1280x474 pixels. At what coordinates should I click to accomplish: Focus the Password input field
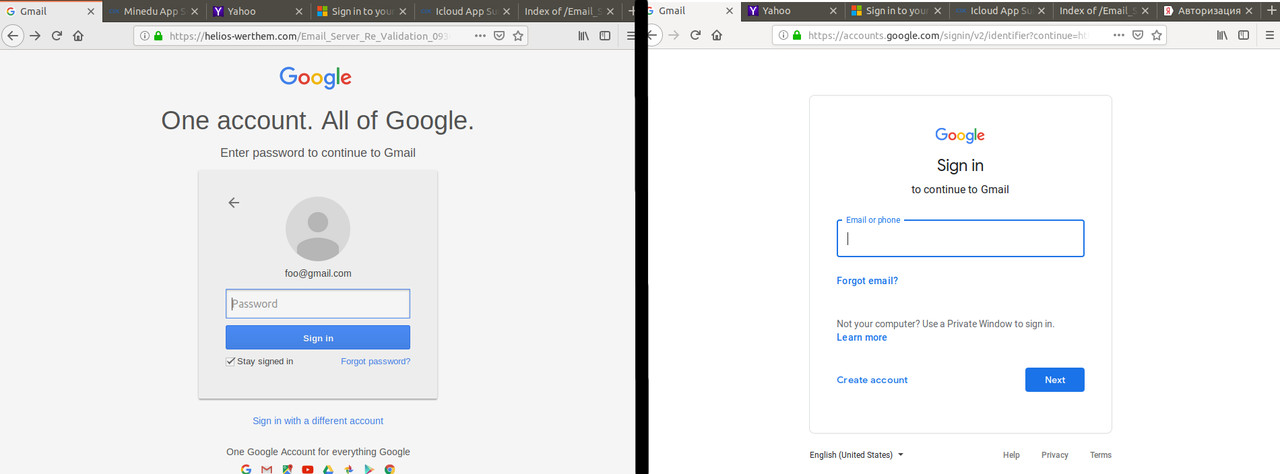point(318,304)
